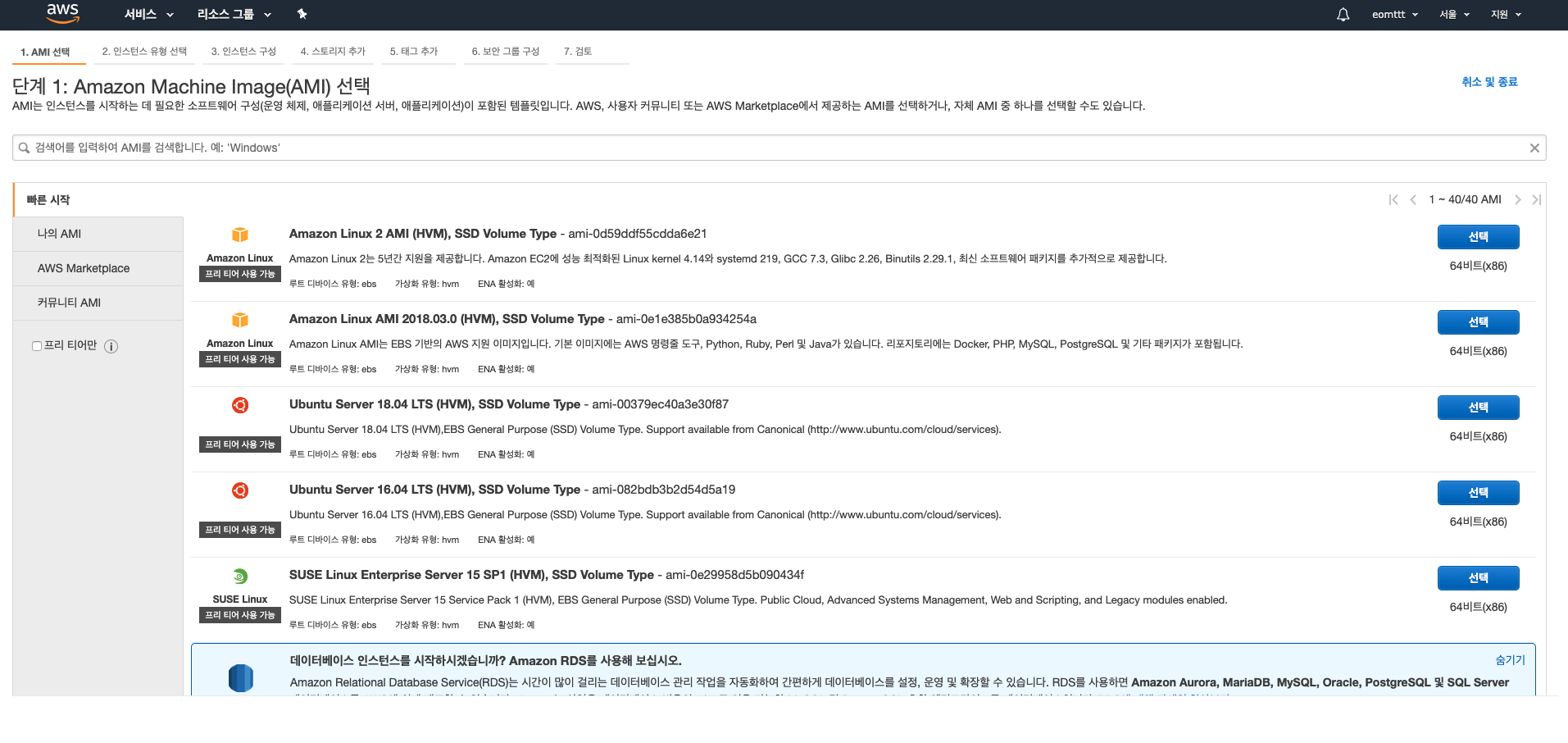
Task: Open the eomttt account dropdown
Action: [1395, 14]
